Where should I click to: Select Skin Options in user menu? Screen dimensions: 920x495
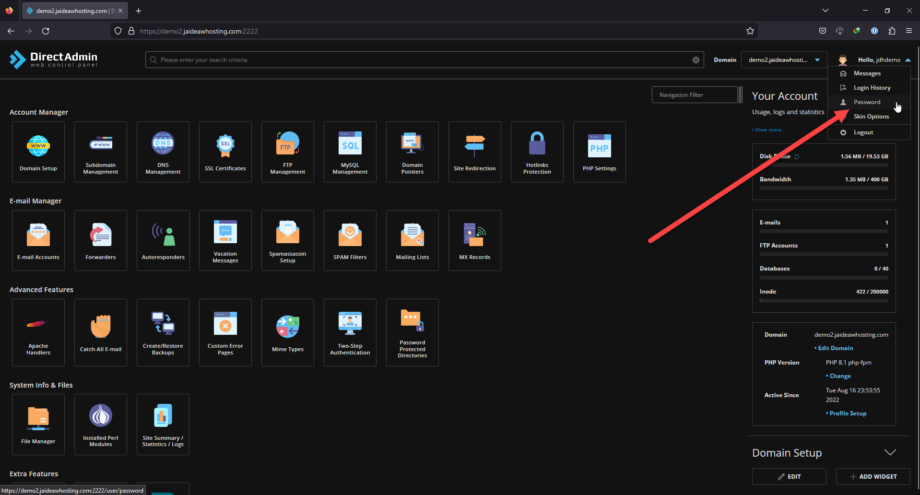tap(869, 116)
